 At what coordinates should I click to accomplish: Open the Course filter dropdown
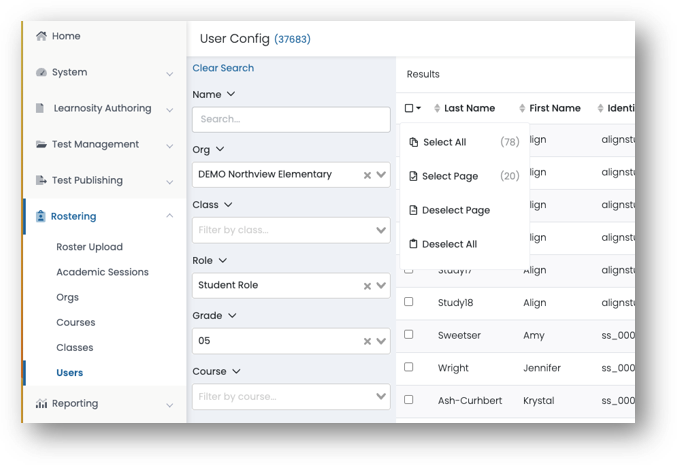[x=381, y=397]
